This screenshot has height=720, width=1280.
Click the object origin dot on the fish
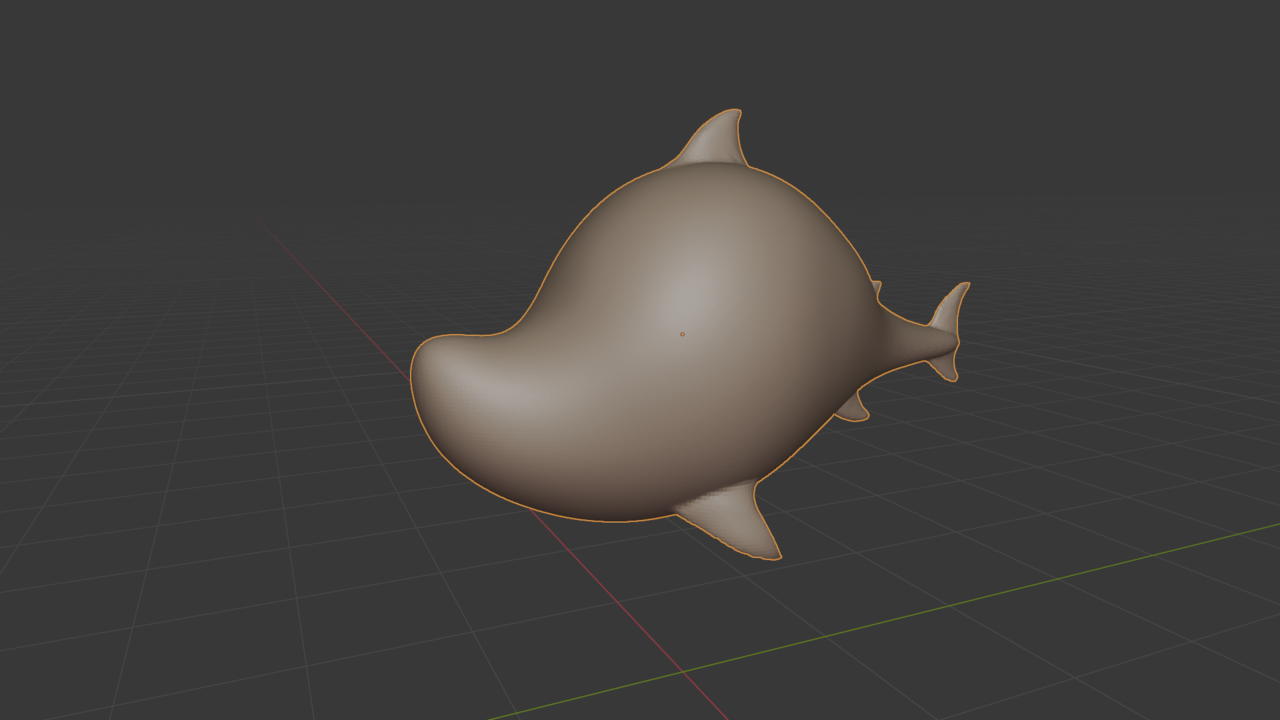[684, 333]
